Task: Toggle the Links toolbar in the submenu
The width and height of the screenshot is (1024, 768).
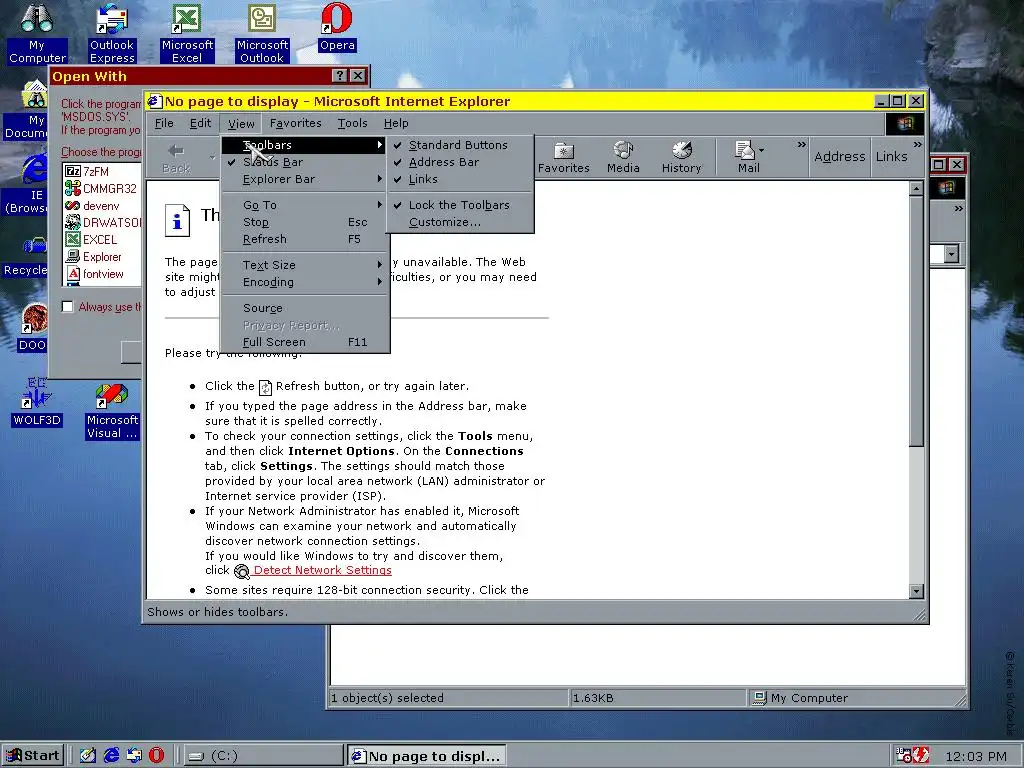Action: click(460, 179)
